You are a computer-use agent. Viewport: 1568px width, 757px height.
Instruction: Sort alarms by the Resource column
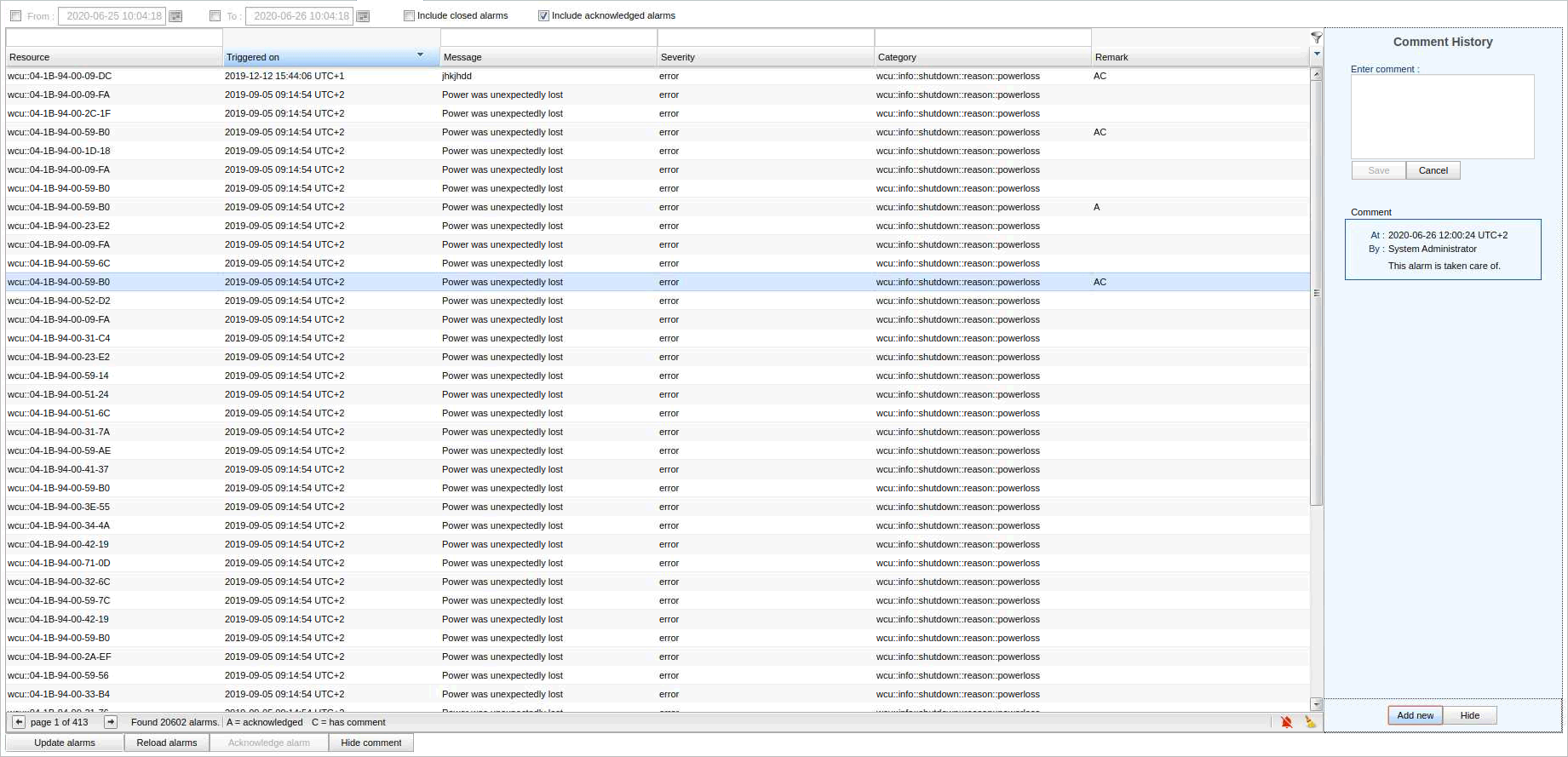coord(113,57)
